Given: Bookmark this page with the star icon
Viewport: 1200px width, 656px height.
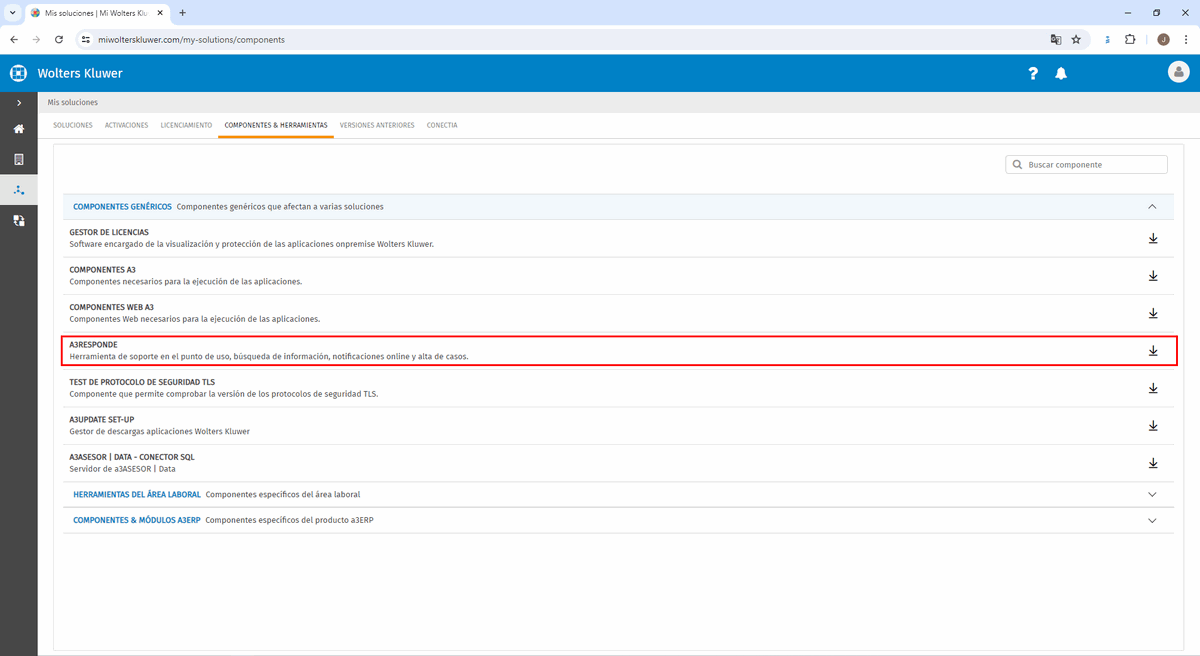Looking at the screenshot, I should click(1076, 40).
